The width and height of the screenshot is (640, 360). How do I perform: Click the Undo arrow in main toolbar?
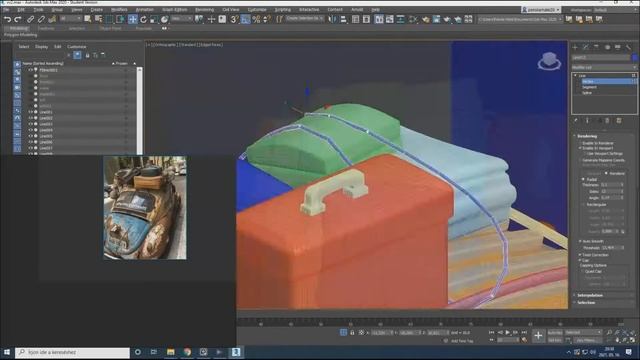tap(7, 19)
